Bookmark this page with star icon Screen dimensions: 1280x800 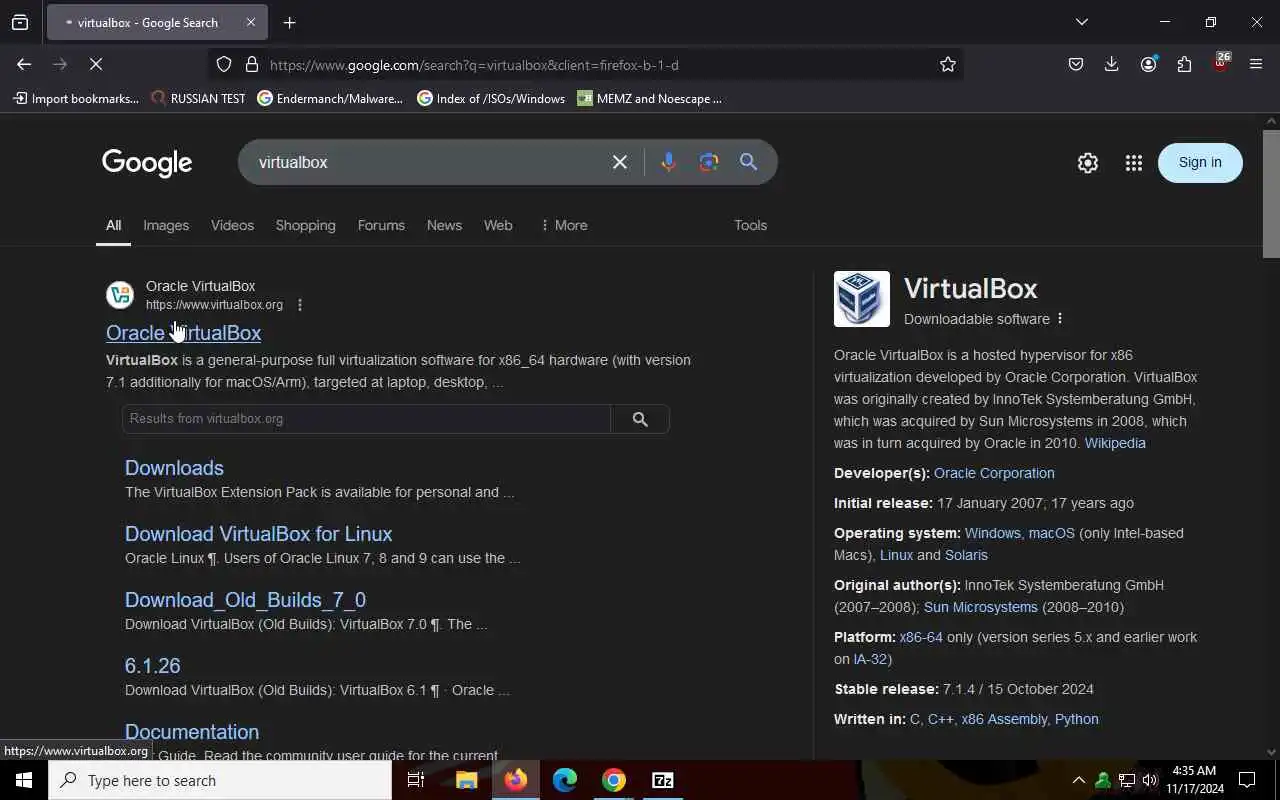pyautogui.click(x=948, y=64)
